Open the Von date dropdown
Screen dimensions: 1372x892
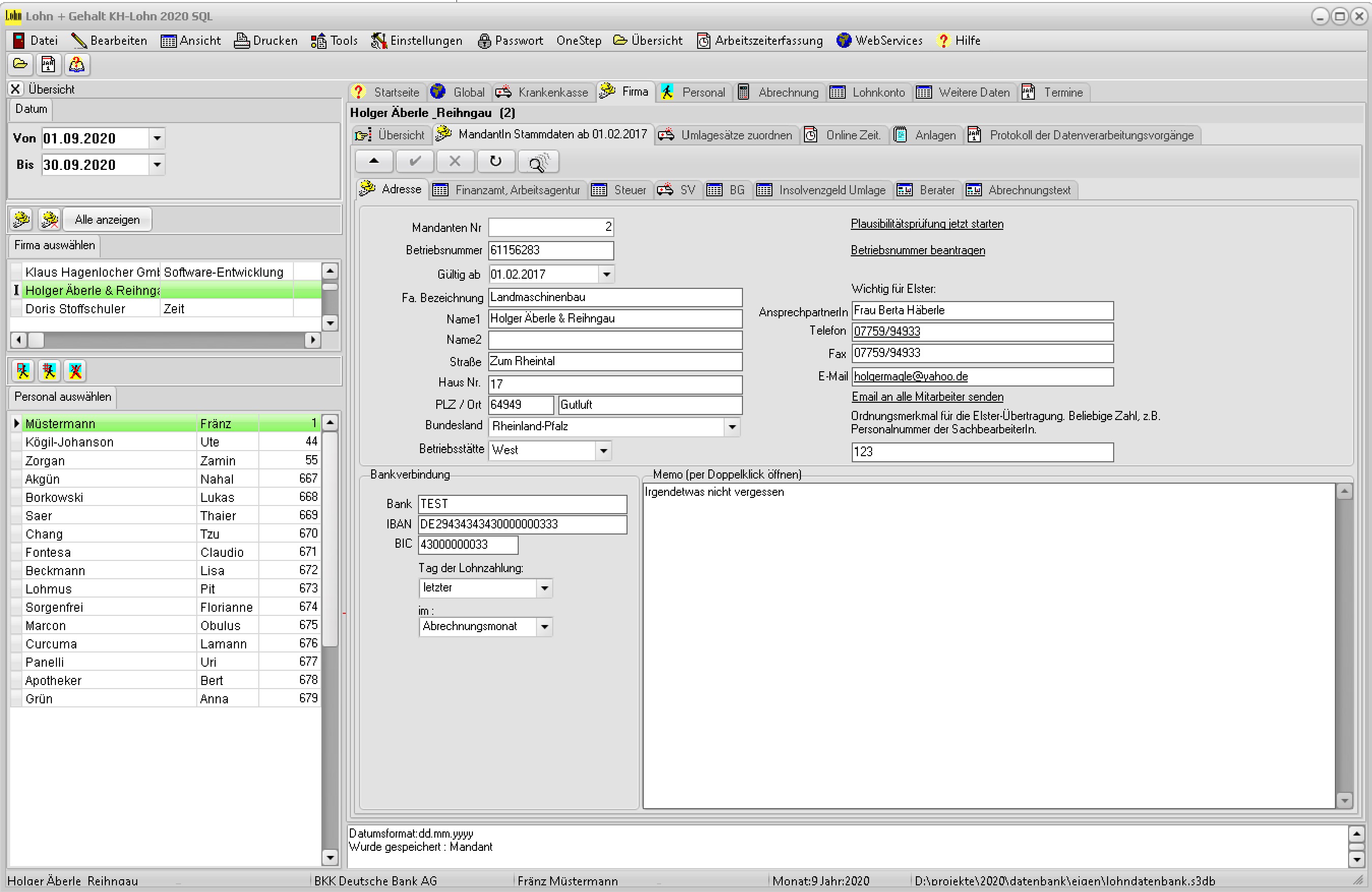pyautogui.click(x=157, y=138)
